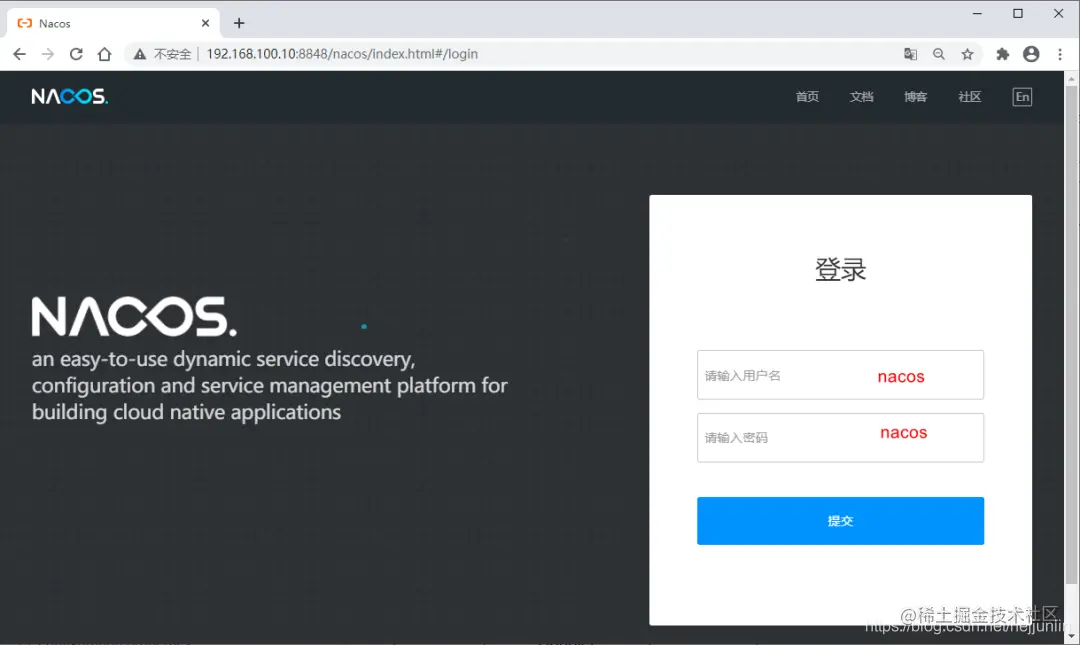The width and height of the screenshot is (1080, 645).
Task: Click the scrollbar down arrow
Action: coord(1071,636)
